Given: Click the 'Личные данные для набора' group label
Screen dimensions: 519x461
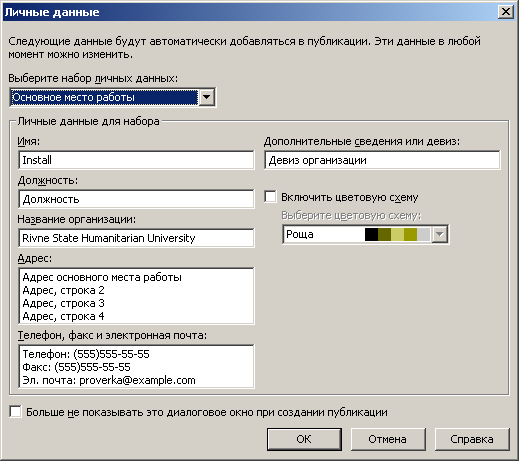Looking at the screenshot, I should coord(88,121).
